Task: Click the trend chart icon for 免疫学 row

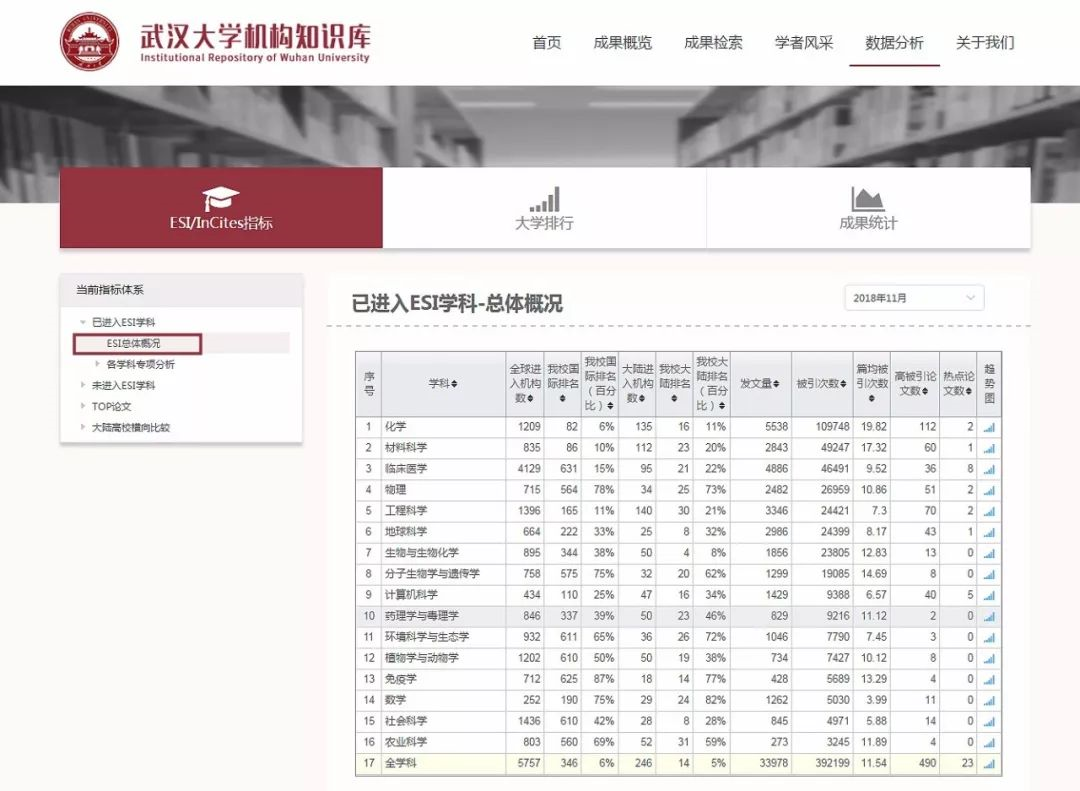Action: (x=989, y=678)
